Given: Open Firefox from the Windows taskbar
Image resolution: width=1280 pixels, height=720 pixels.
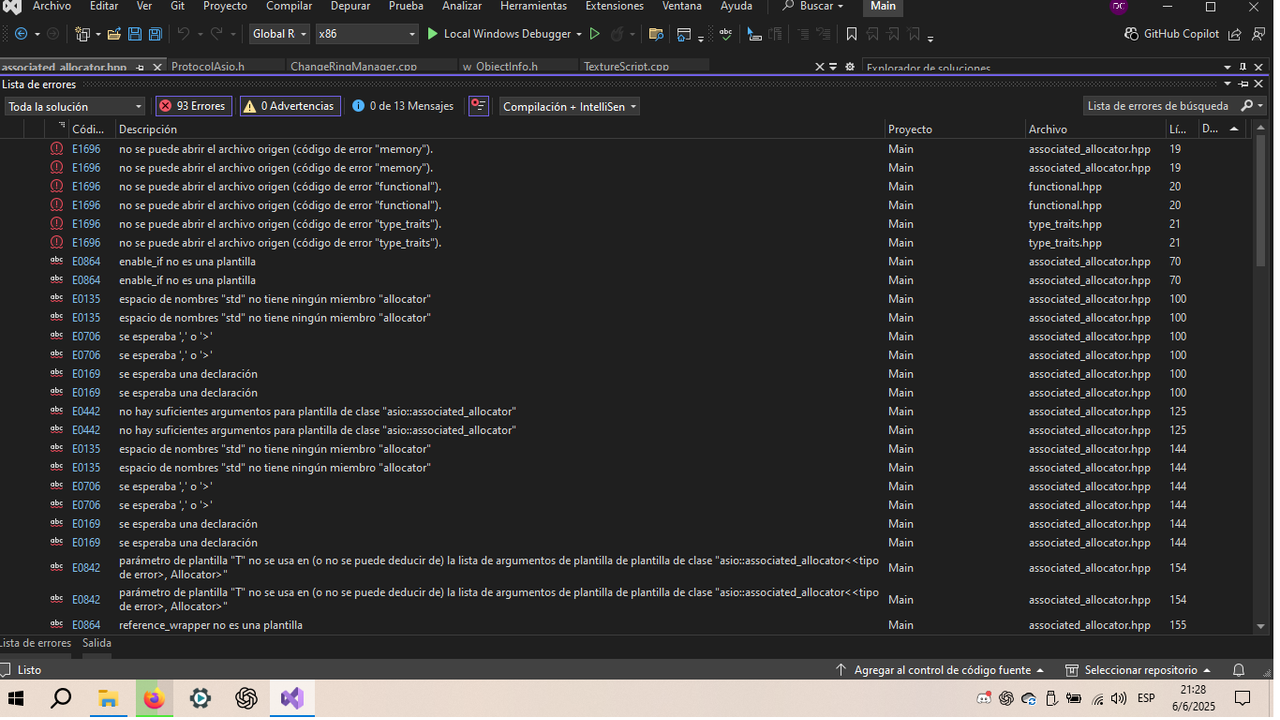Looking at the screenshot, I should 154,699.
